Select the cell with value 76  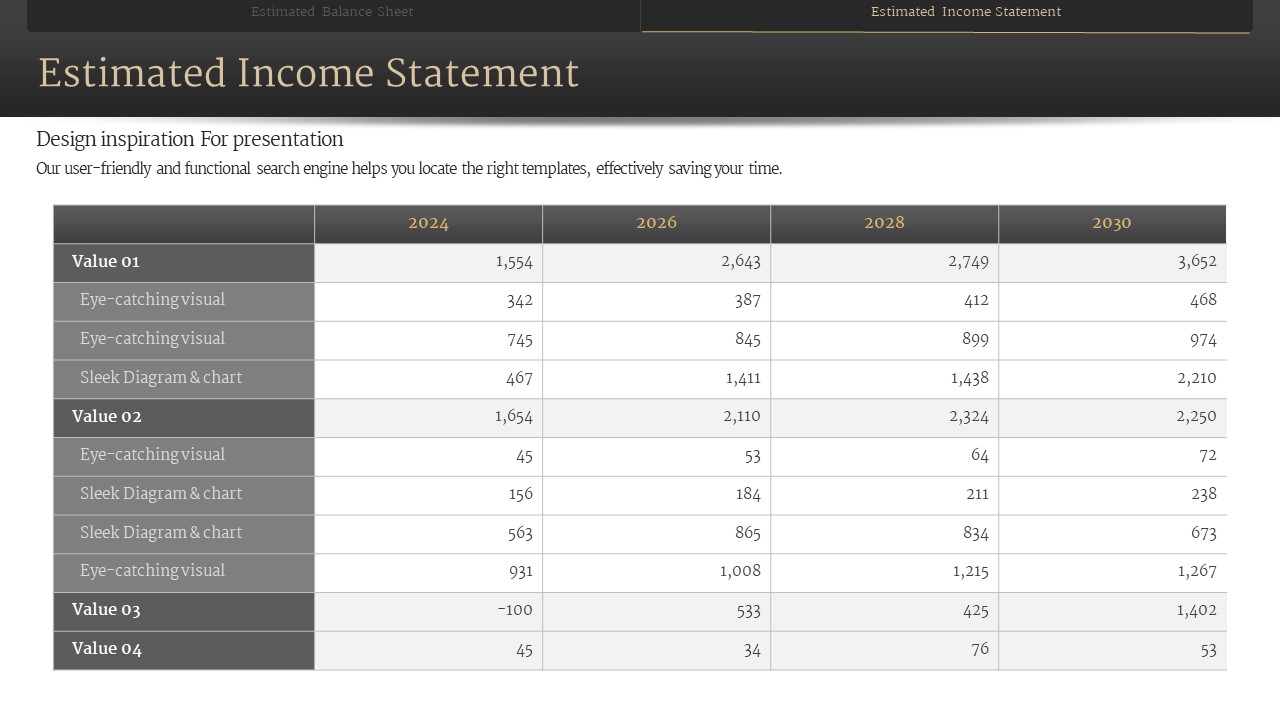[x=979, y=649]
